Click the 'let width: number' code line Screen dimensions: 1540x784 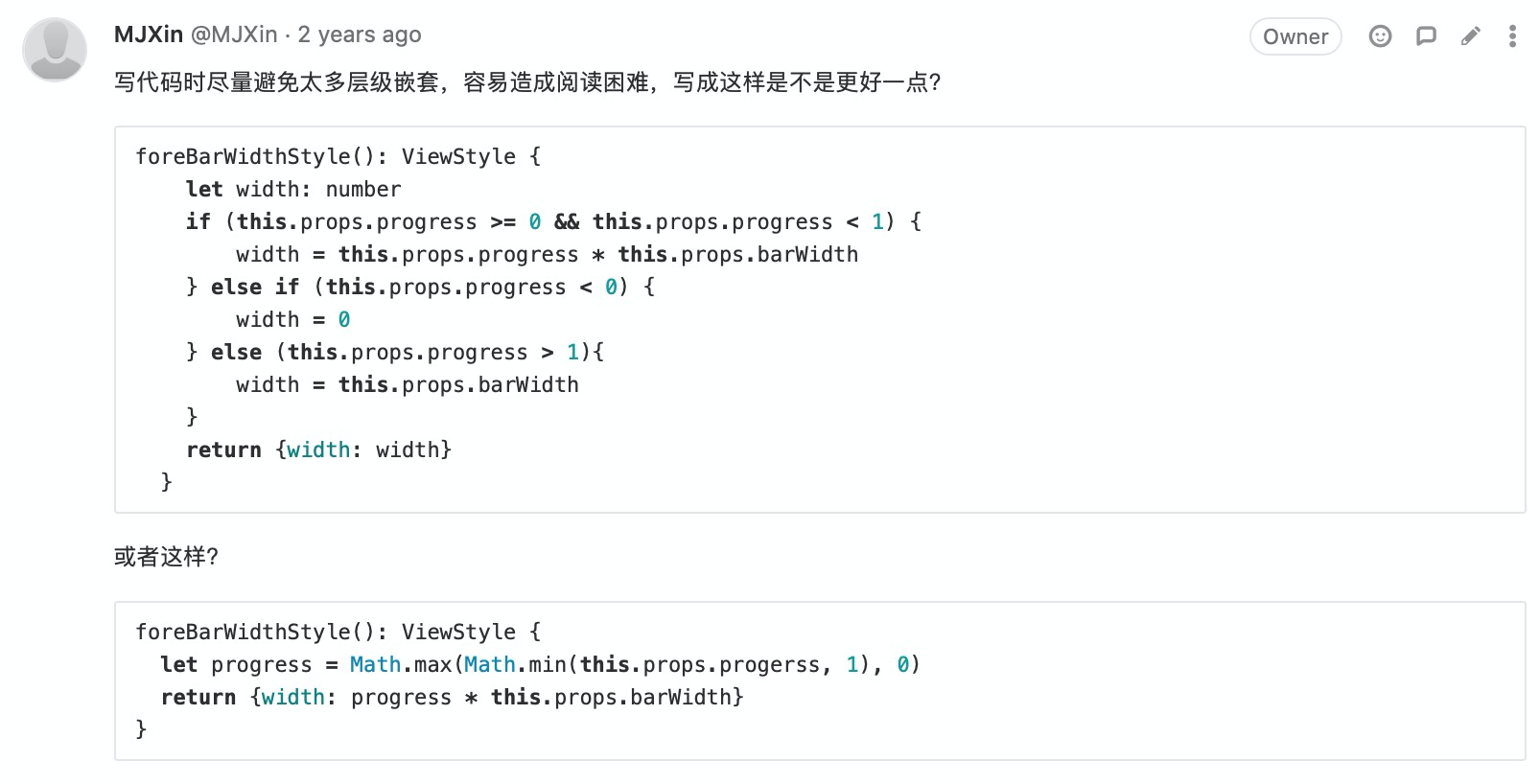click(x=293, y=189)
